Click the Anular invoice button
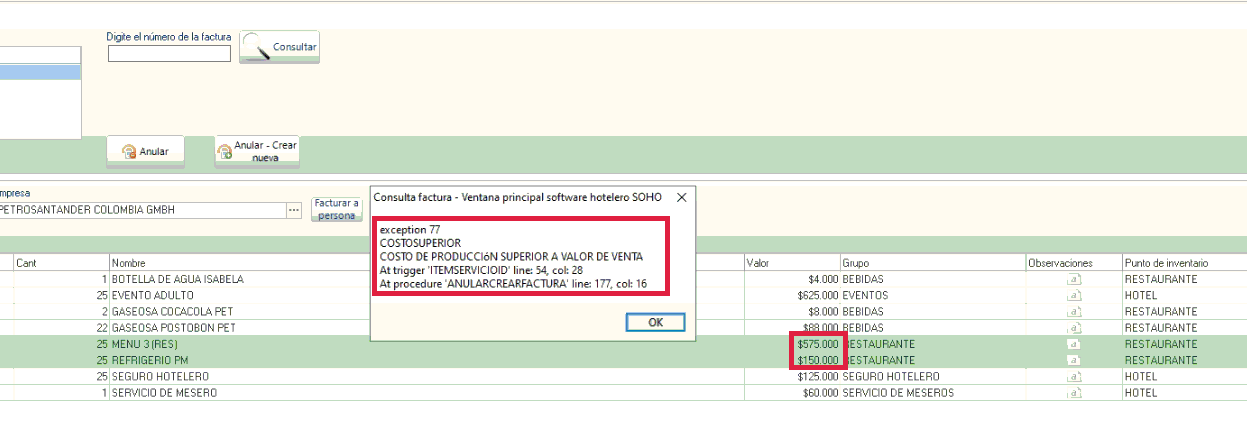The image size is (1247, 436). pyautogui.click(x=145, y=152)
